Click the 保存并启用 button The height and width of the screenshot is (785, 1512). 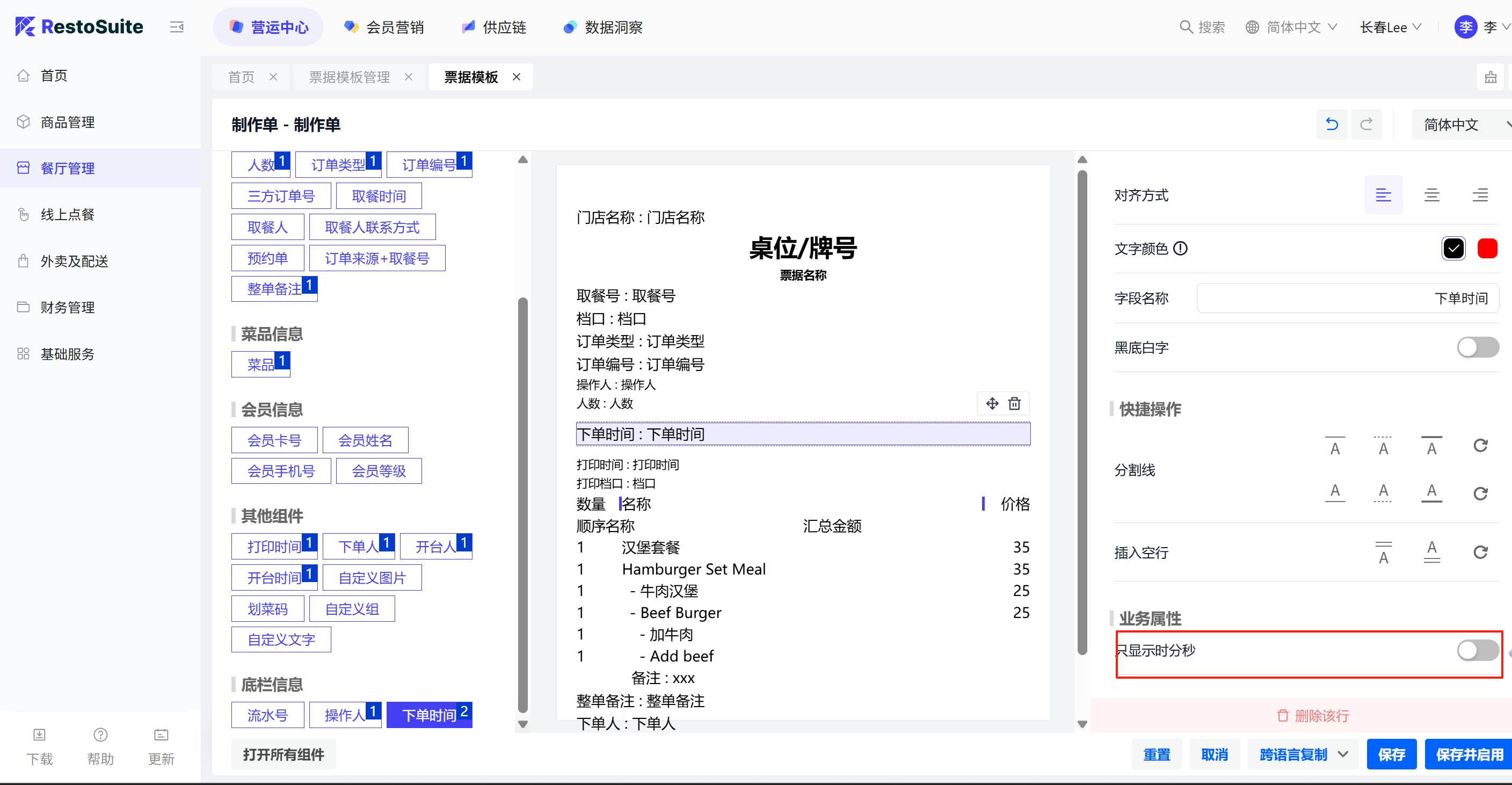1469,754
